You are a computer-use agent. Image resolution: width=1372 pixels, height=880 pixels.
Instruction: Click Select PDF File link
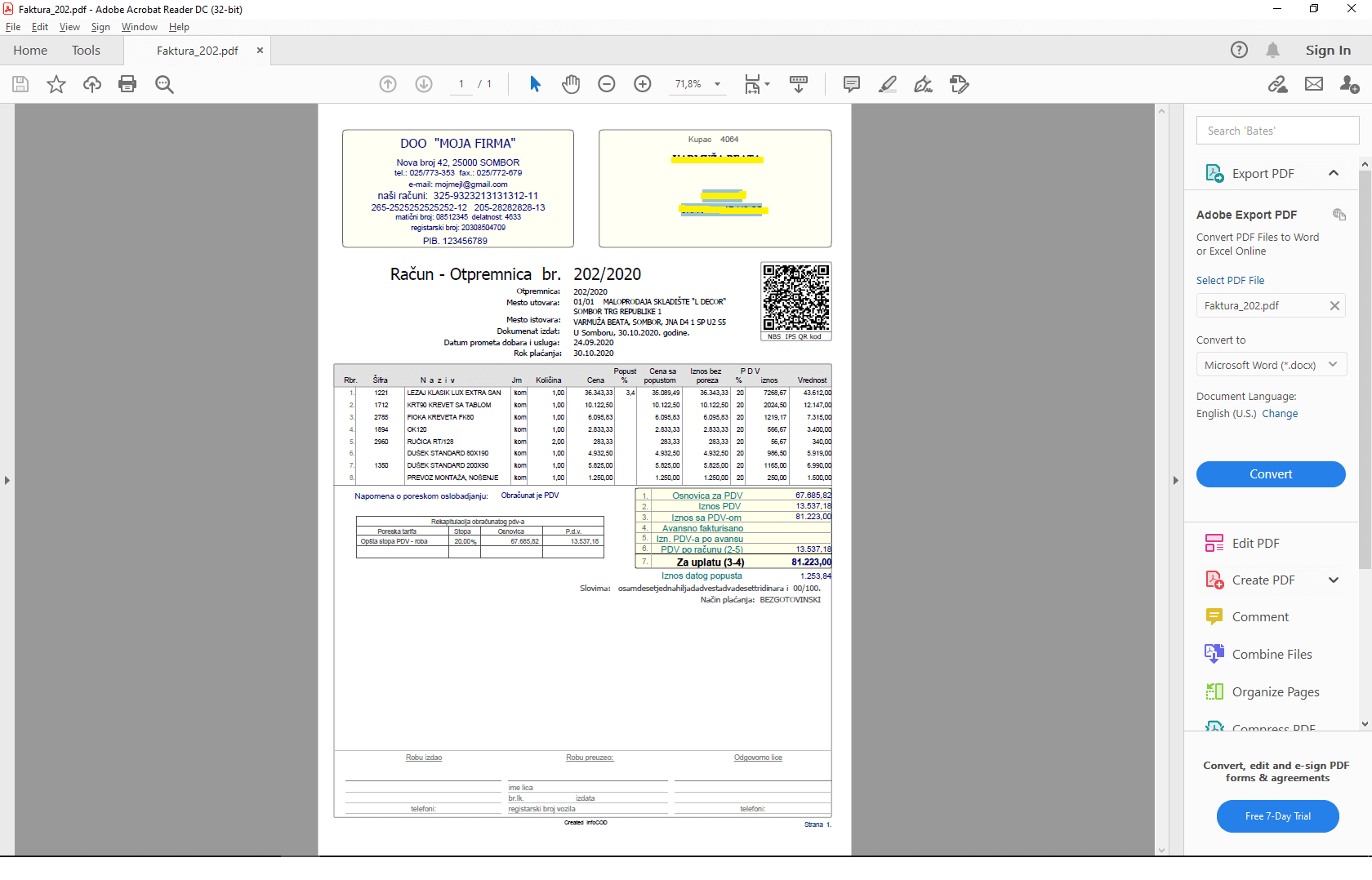click(1230, 280)
